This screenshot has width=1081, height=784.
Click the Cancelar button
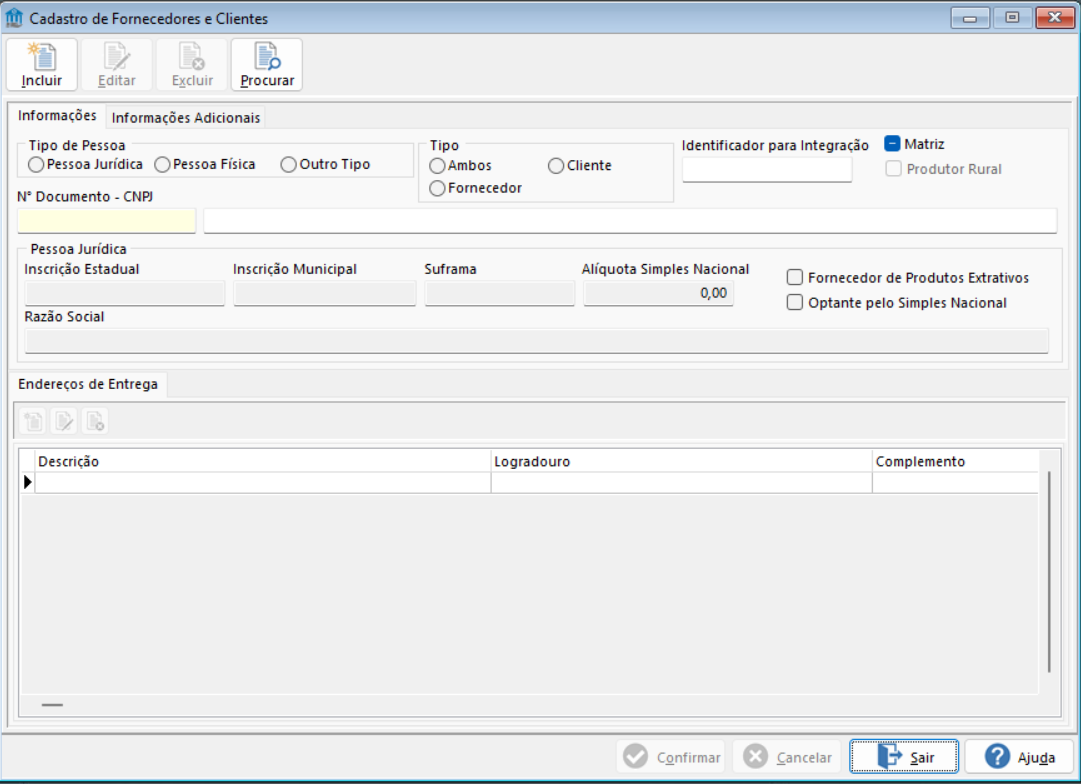[787, 757]
